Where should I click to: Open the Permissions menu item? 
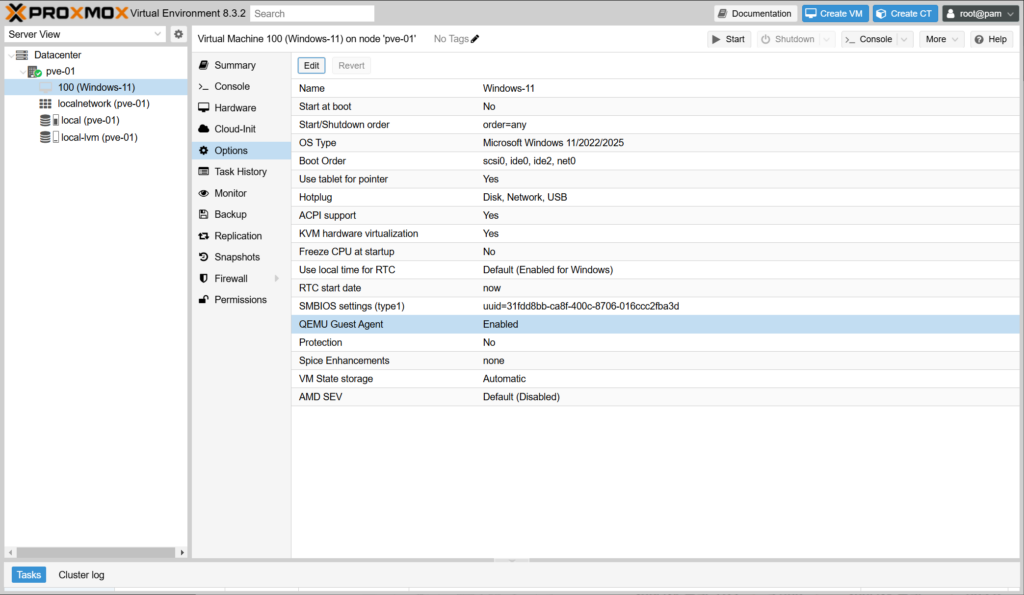coord(240,300)
